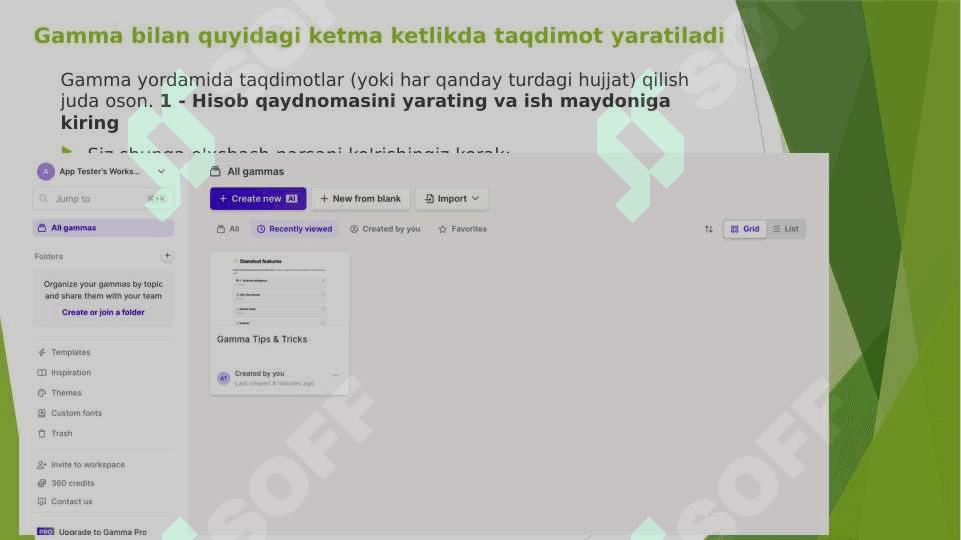Click the search magnifier icon

click(x=44, y=199)
